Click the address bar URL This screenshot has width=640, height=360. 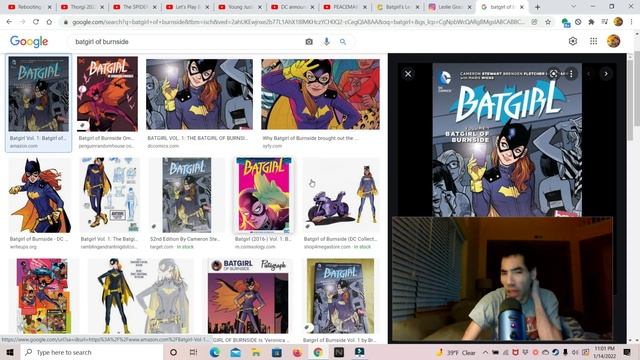tap(298, 22)
